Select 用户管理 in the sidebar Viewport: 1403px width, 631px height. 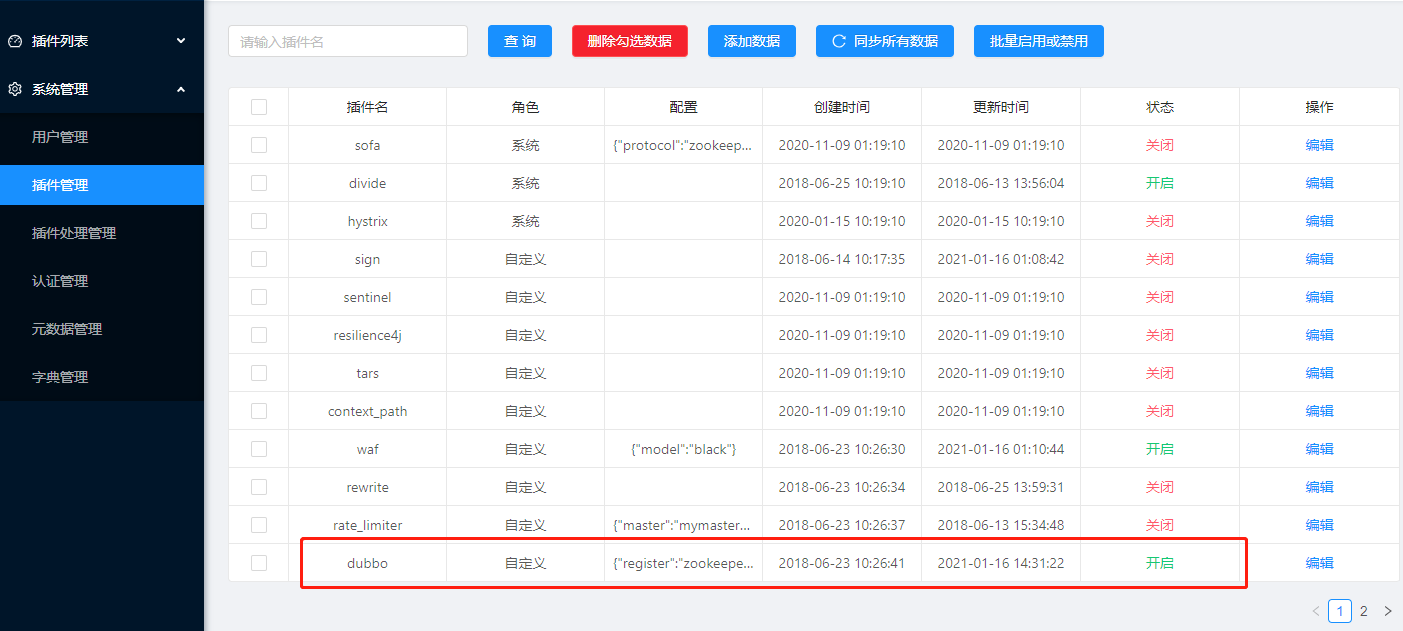tap(80, 136)
